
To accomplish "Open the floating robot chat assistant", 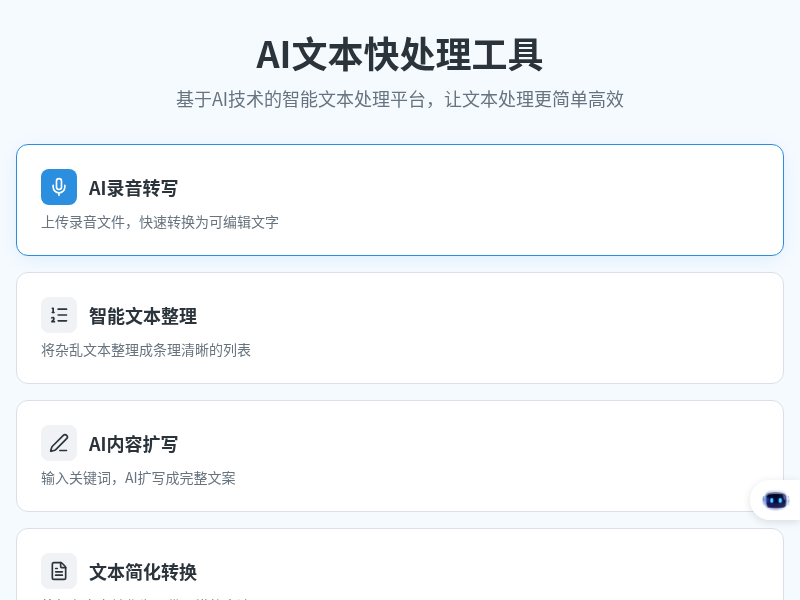I will pos(775,500).
